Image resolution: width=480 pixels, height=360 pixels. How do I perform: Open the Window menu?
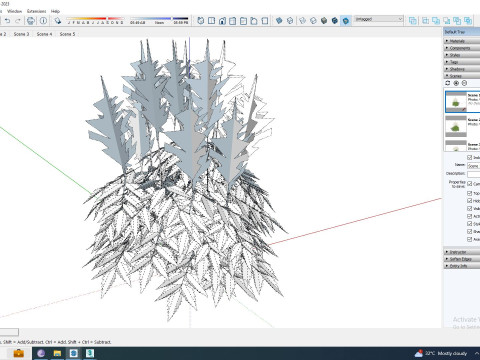(14, 11)
